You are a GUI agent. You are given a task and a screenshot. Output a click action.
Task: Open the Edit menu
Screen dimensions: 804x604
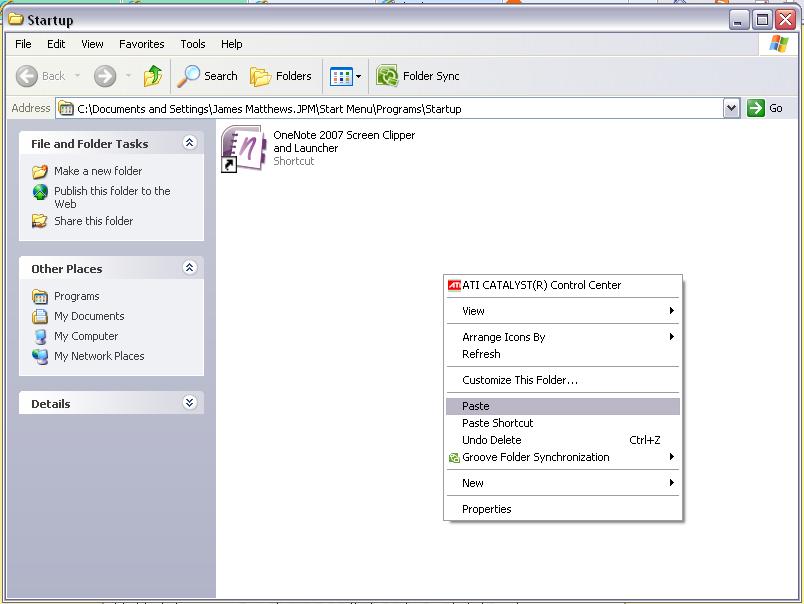(x=56, y=44)
